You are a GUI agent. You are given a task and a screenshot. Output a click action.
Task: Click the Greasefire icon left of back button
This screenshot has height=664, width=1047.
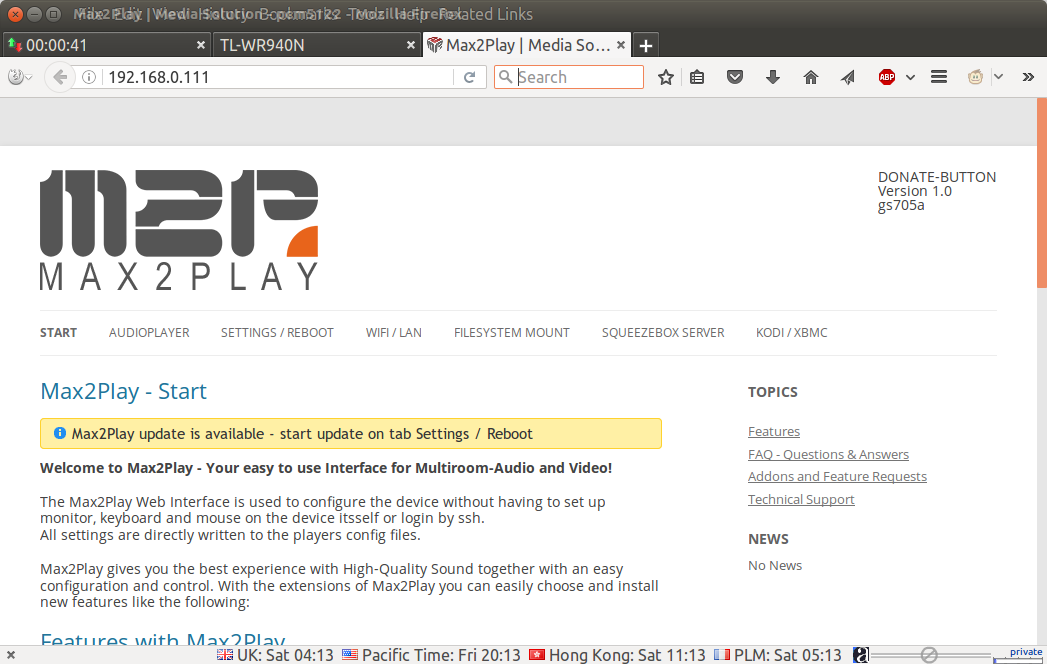click(x=16, y=77)
